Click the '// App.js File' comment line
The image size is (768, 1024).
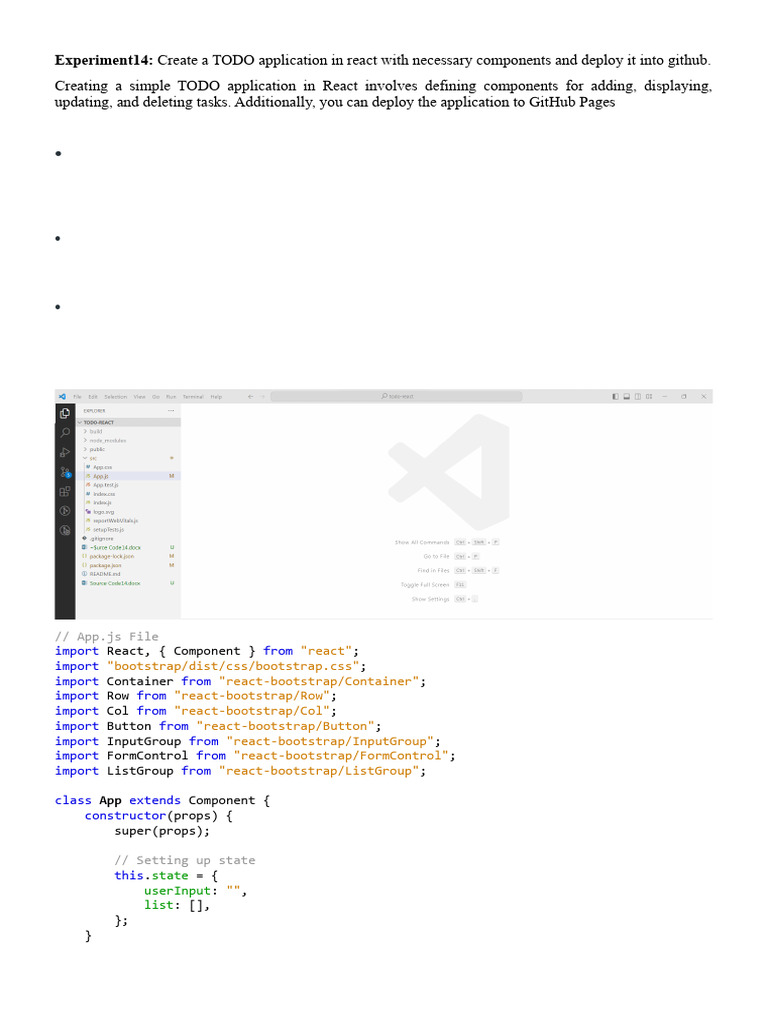tap(106, 636)
